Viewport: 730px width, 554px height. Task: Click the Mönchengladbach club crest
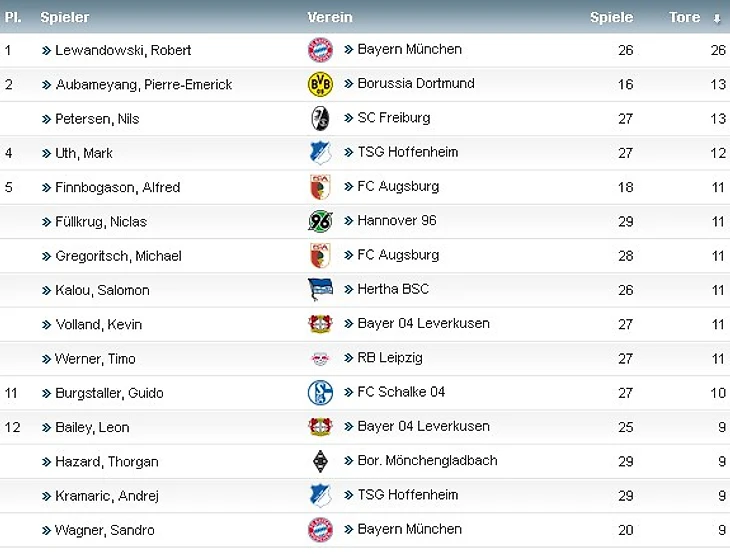tap(320, 461)
